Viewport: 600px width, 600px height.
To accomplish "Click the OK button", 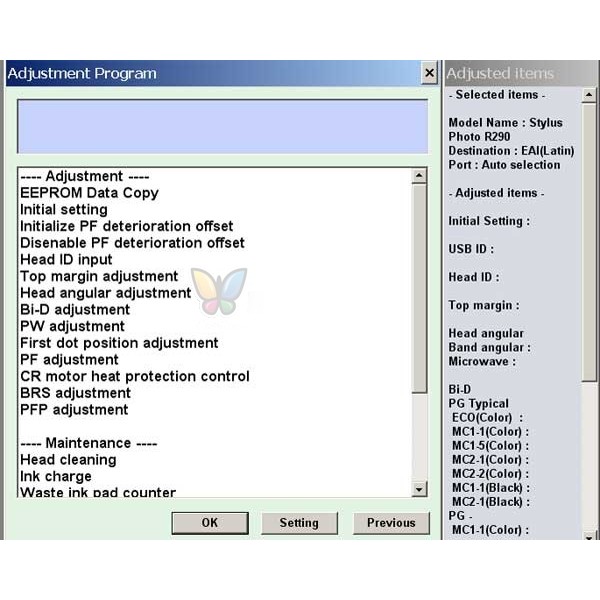I will coord(209,523).
